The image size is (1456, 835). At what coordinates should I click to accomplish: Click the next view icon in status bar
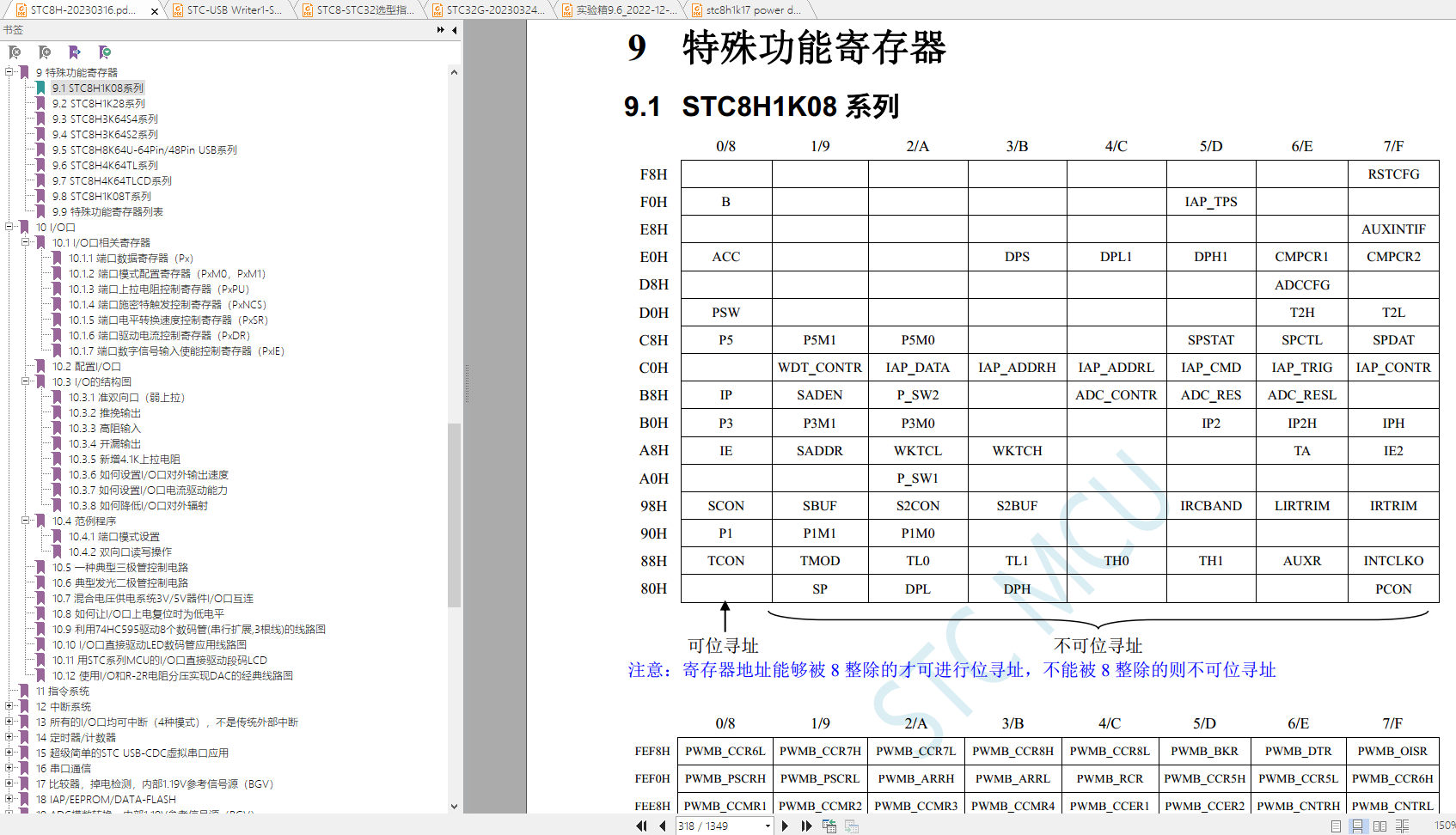tap(852, 826)
